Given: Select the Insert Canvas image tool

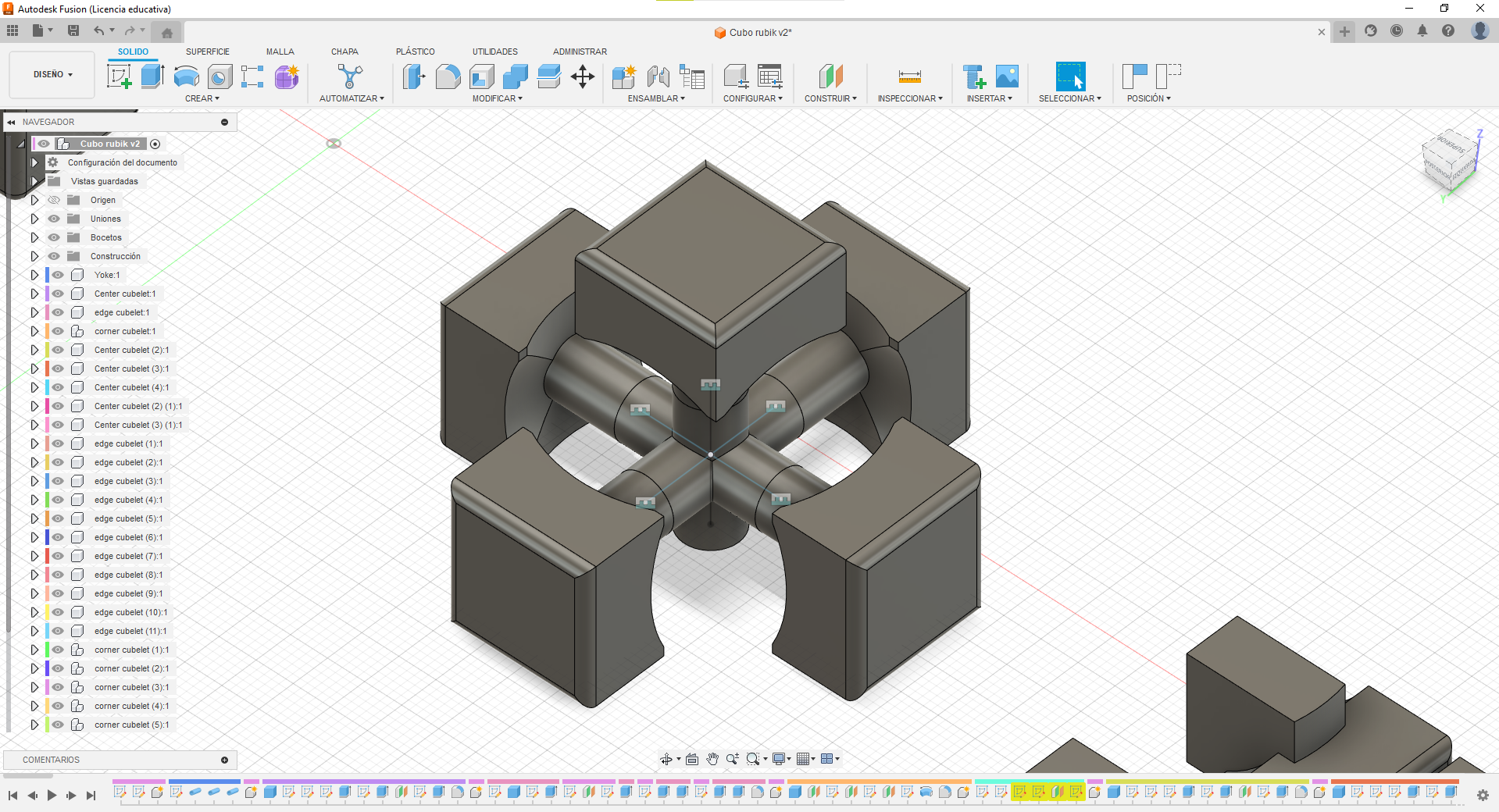Looking at the screenshot, I should coord(1008,77).
